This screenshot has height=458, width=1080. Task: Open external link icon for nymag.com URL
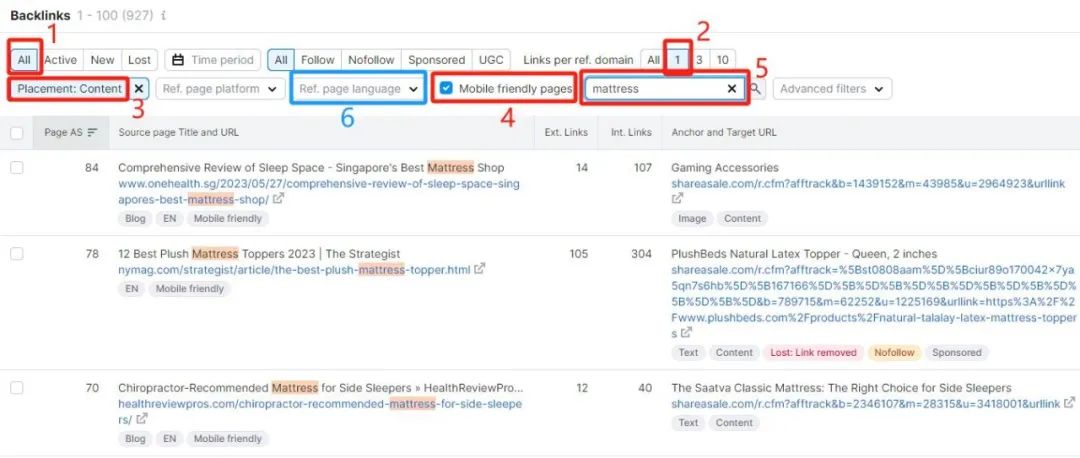click(479, 269)
